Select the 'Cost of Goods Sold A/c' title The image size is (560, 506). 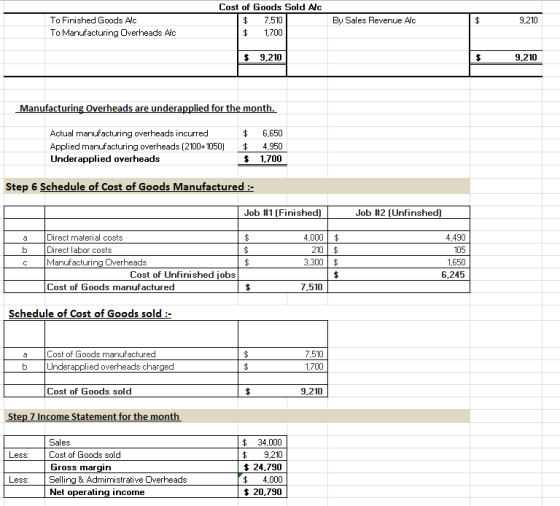(270, 7)
